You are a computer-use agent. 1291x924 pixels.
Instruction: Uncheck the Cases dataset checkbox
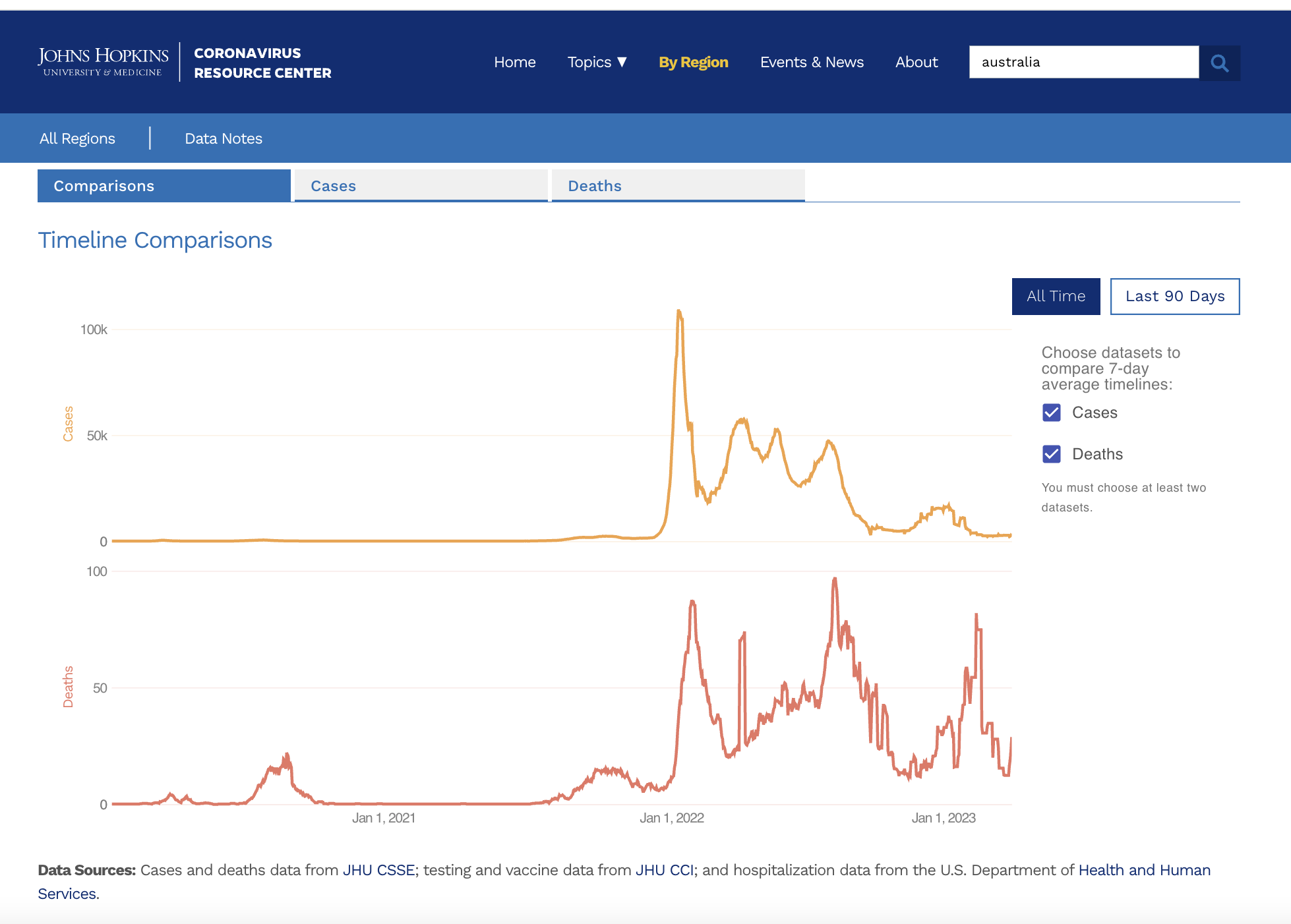(x=1051, y=413)
